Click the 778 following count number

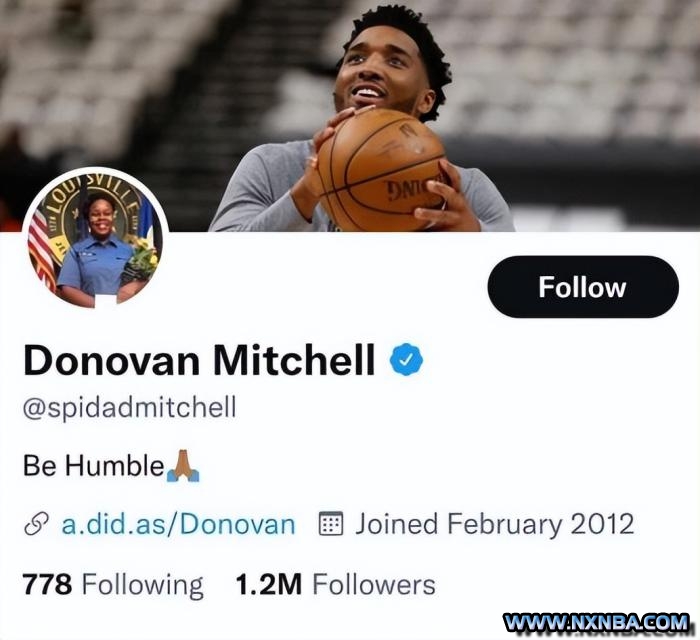47,585
